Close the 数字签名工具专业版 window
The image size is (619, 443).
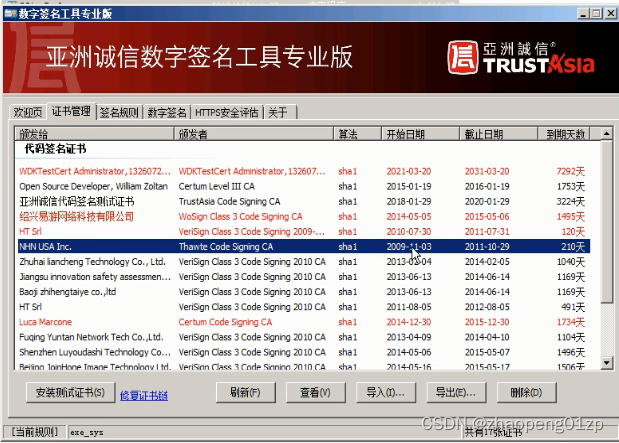[x=611, y=14]
